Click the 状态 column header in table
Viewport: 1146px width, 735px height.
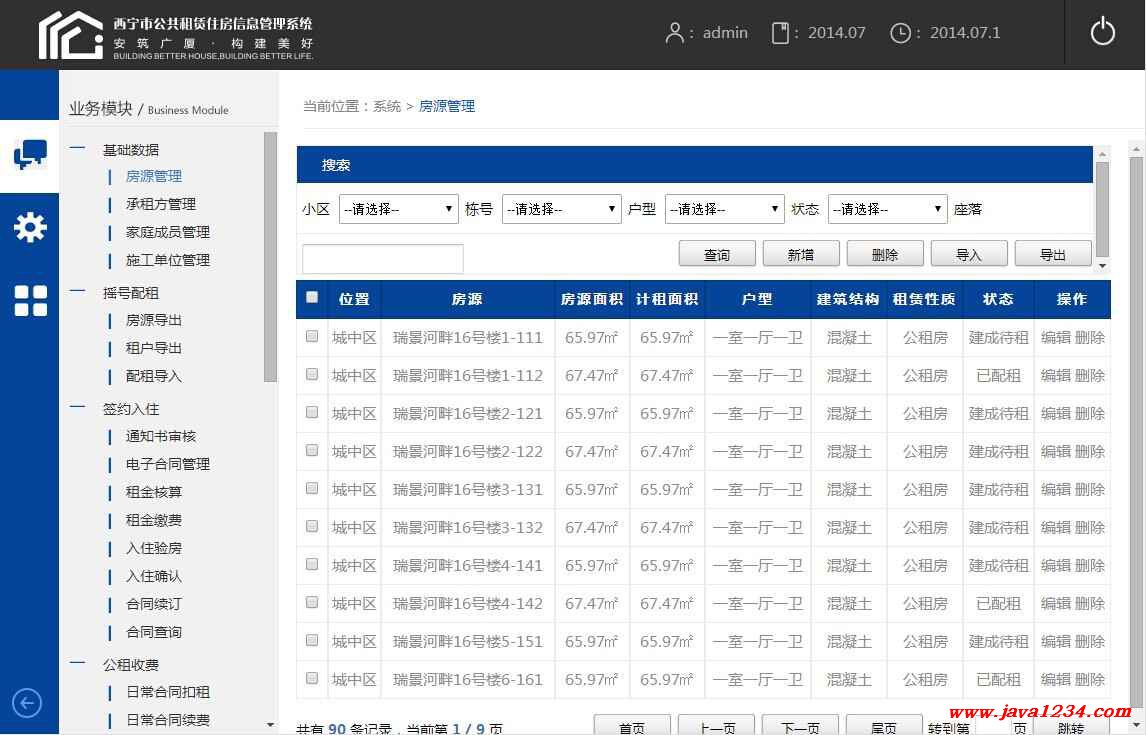(x=998, y=300)
